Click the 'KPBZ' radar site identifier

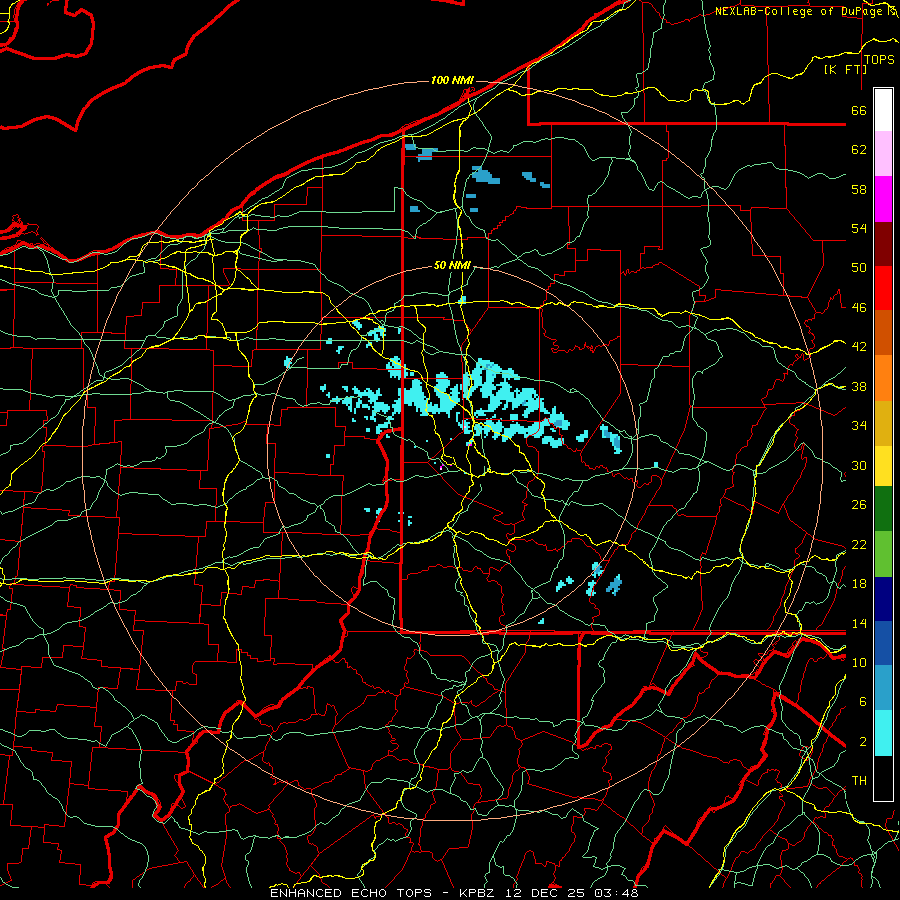click(476, 893)
